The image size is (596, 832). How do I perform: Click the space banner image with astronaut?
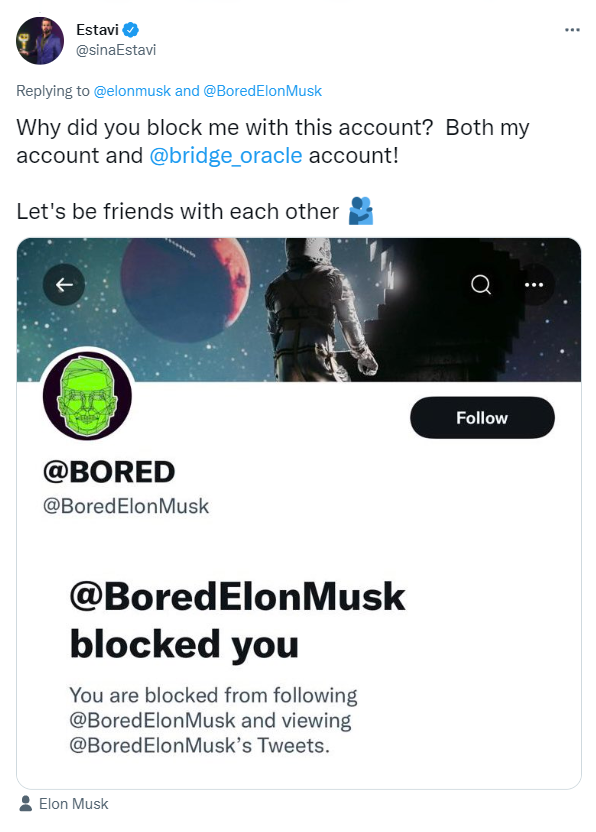click(x=299, y=310)
